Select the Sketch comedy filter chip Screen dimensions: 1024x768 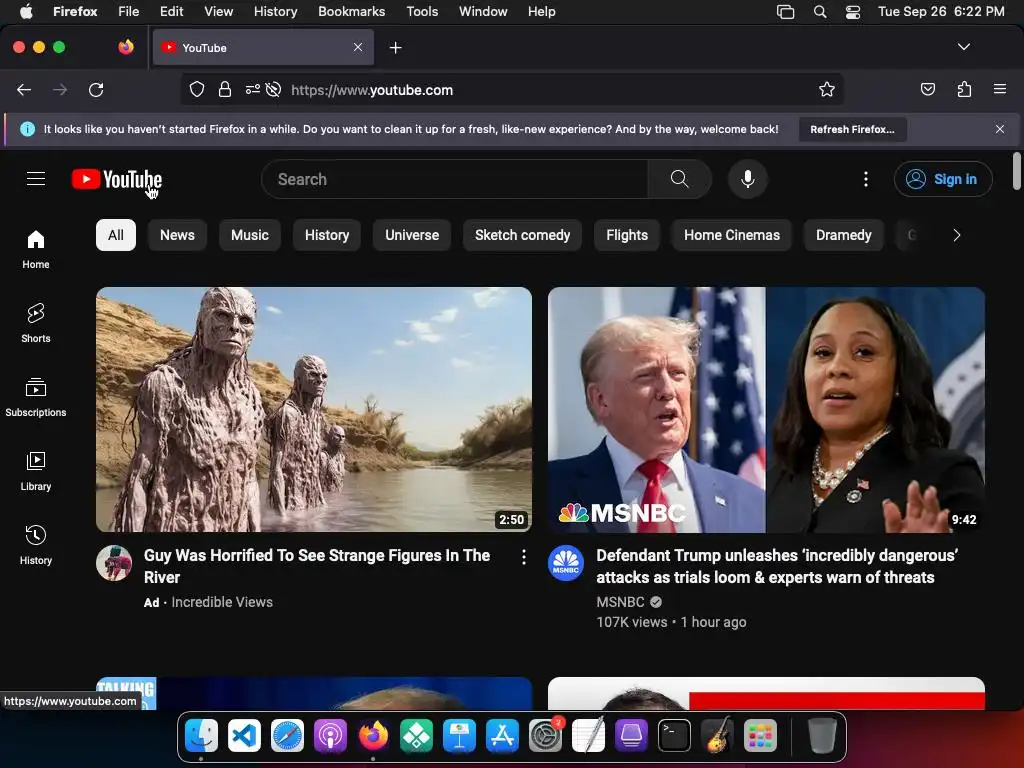(x=522, y=235)
